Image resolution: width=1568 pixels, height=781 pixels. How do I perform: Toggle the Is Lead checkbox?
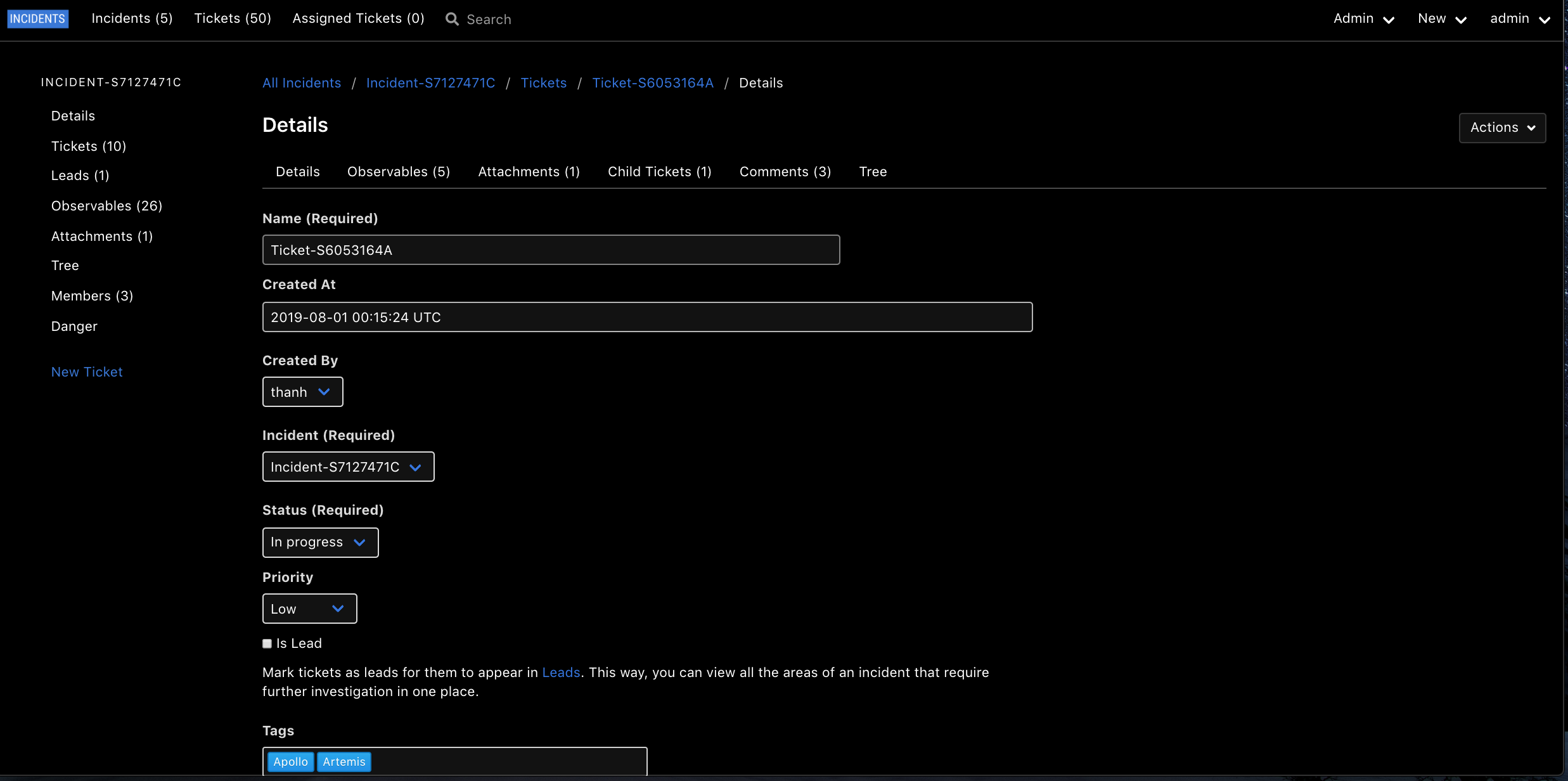[x=267, y=643]
